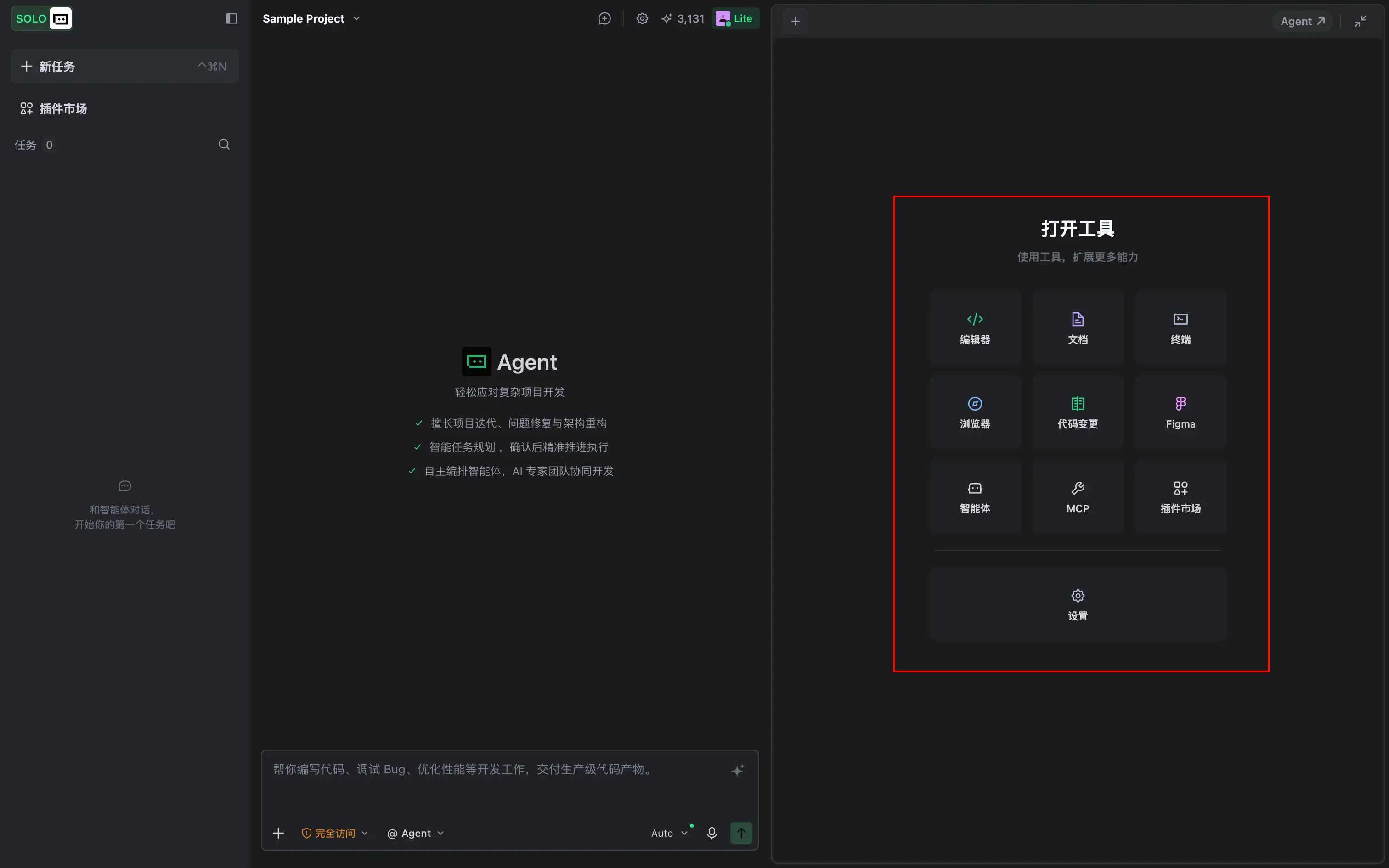Add a new tab in tools panel

pos(795,21)
